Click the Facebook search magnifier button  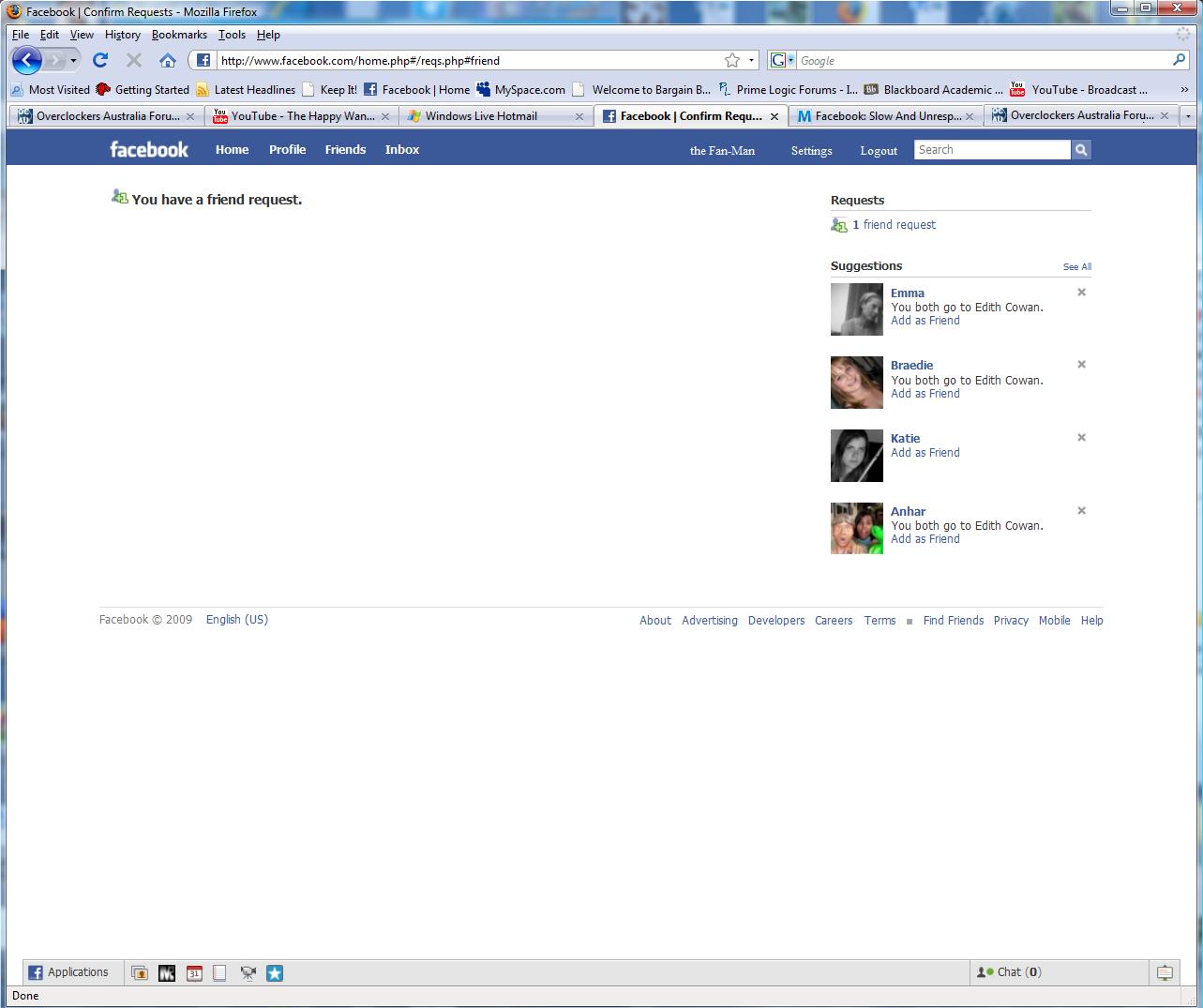(1081, 150)
